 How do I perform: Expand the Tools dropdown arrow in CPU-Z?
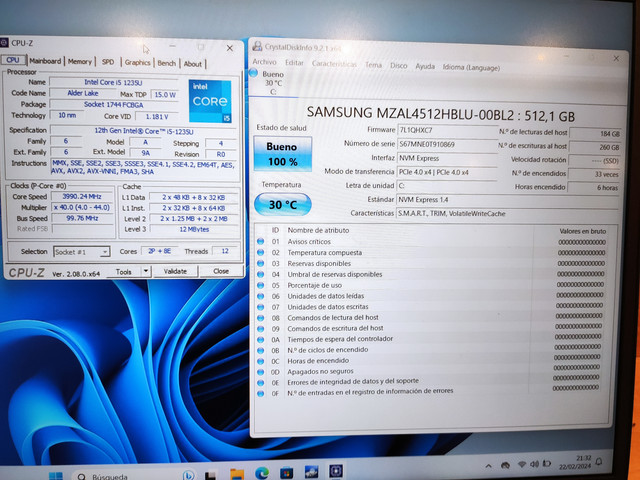click(146, 271)
